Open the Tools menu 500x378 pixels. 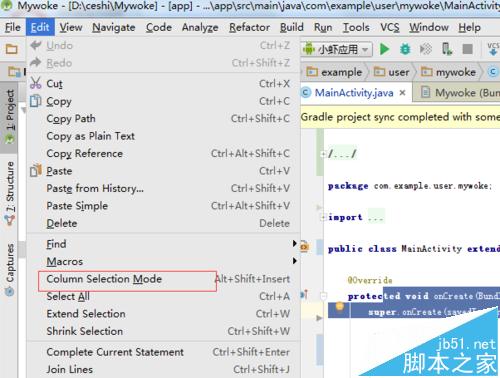click(356, 27)
